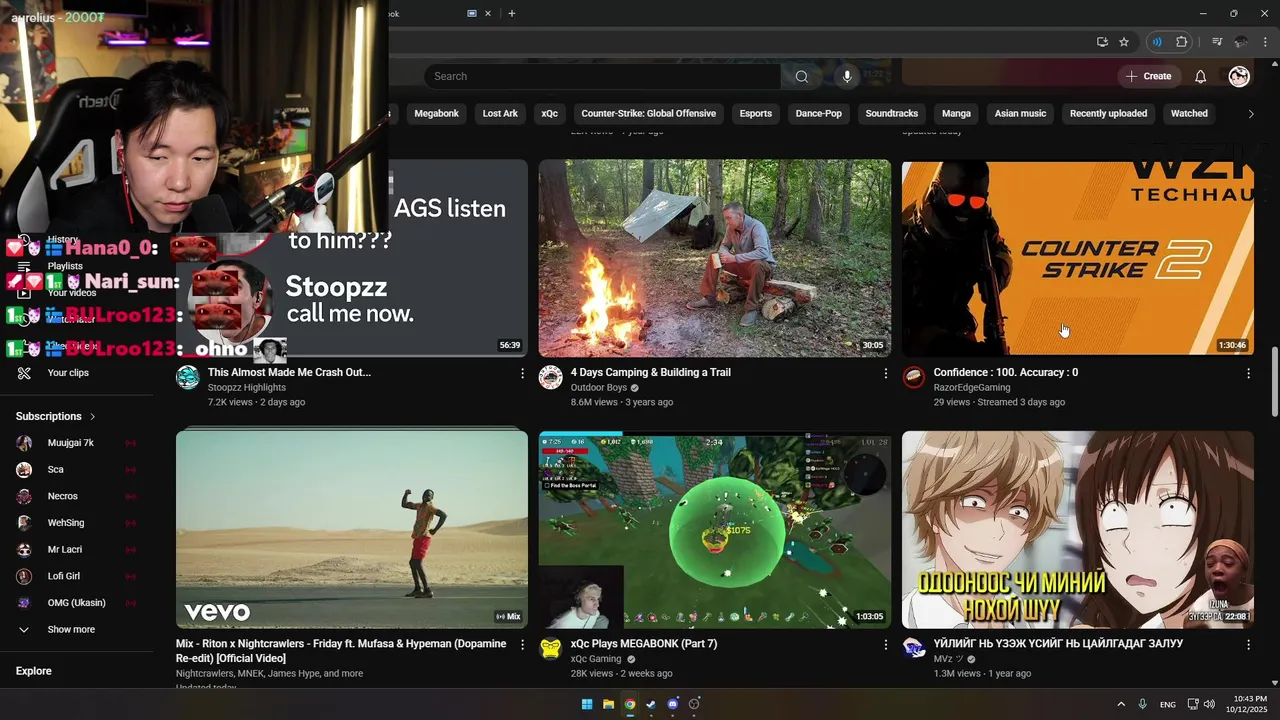
Task: Bookmark this page with star icon
Action: tap(1124, 42)
